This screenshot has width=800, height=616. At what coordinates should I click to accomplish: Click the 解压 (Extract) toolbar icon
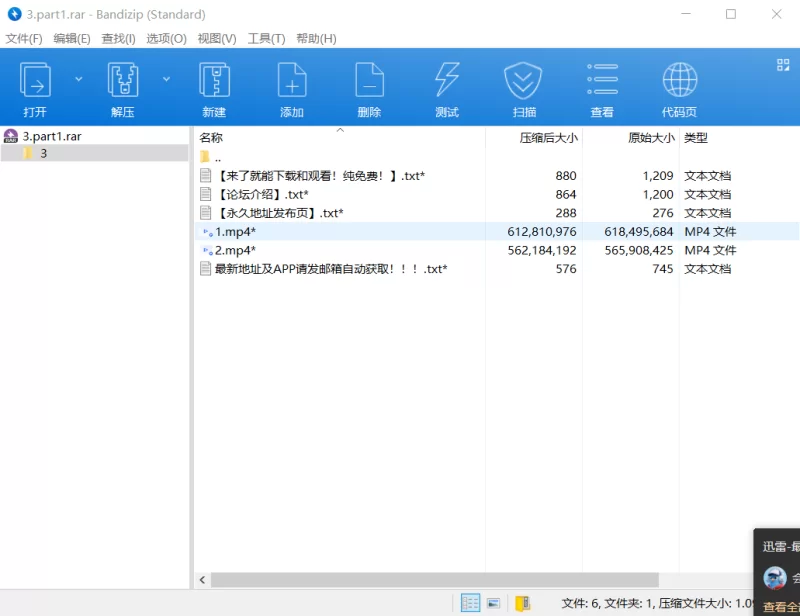122,80
